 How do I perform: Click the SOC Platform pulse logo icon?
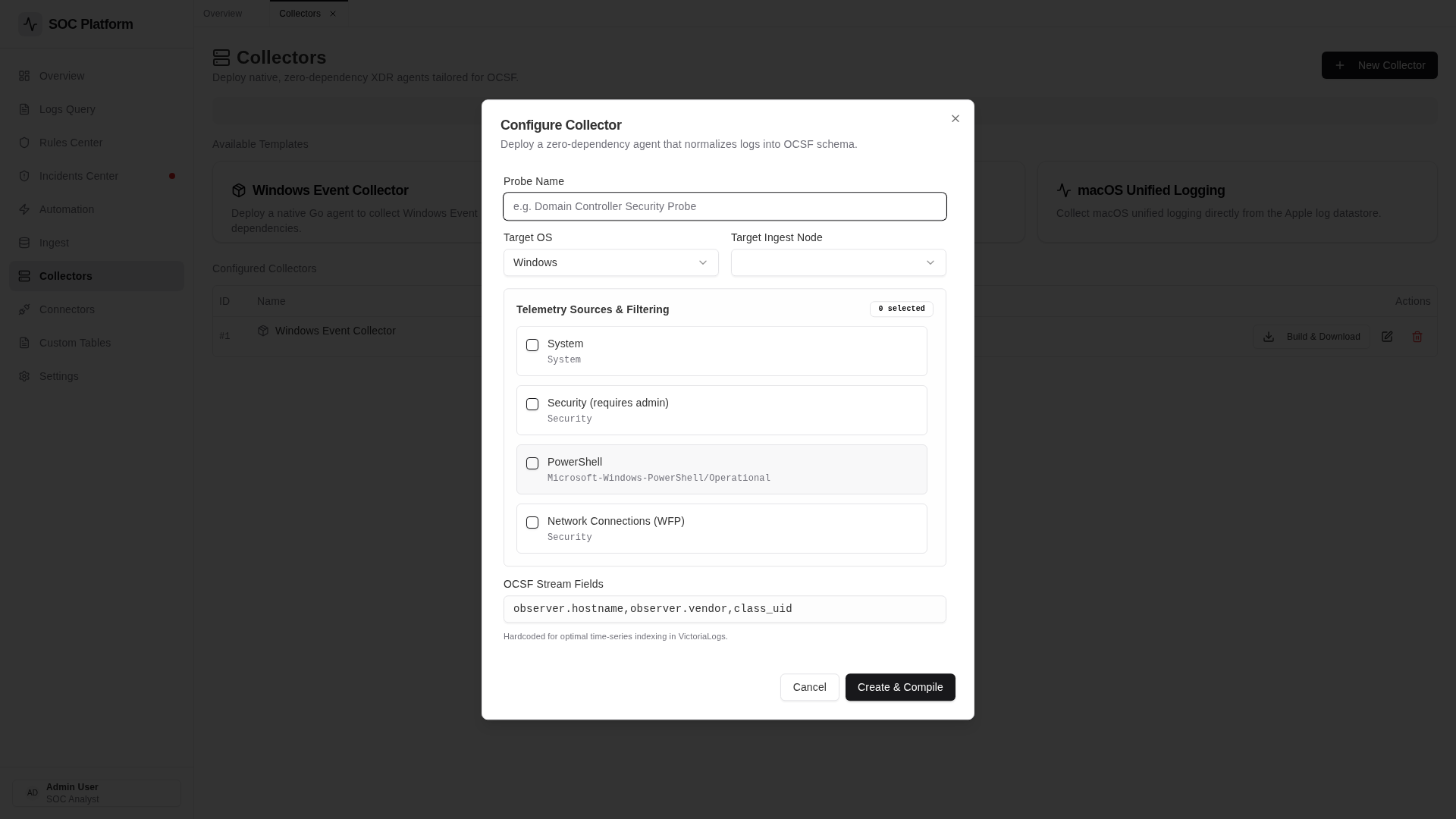coord(30,24)
